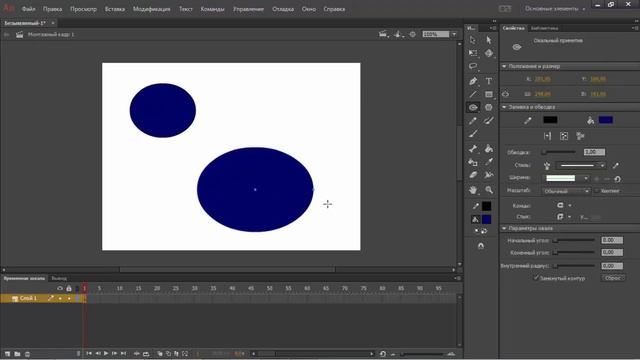Select the Zoom magnifier tool
The image size is (640, 360).
[489, 190]
